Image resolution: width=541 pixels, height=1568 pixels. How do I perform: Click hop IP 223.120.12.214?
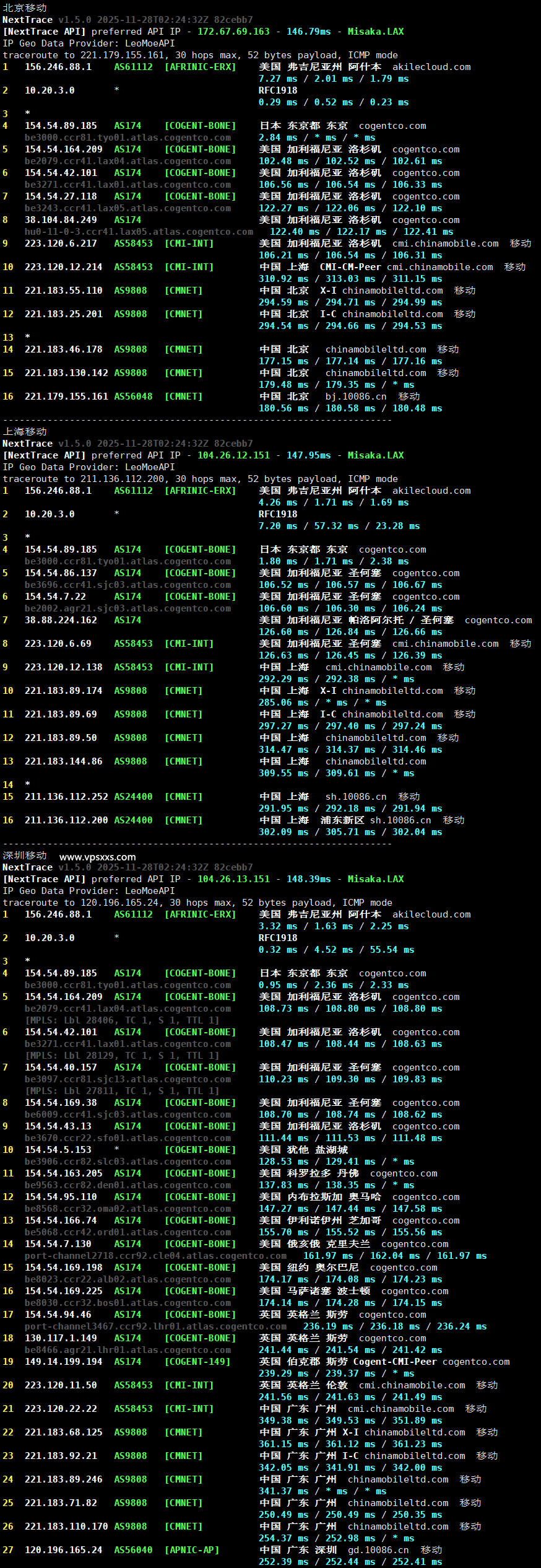64,267
